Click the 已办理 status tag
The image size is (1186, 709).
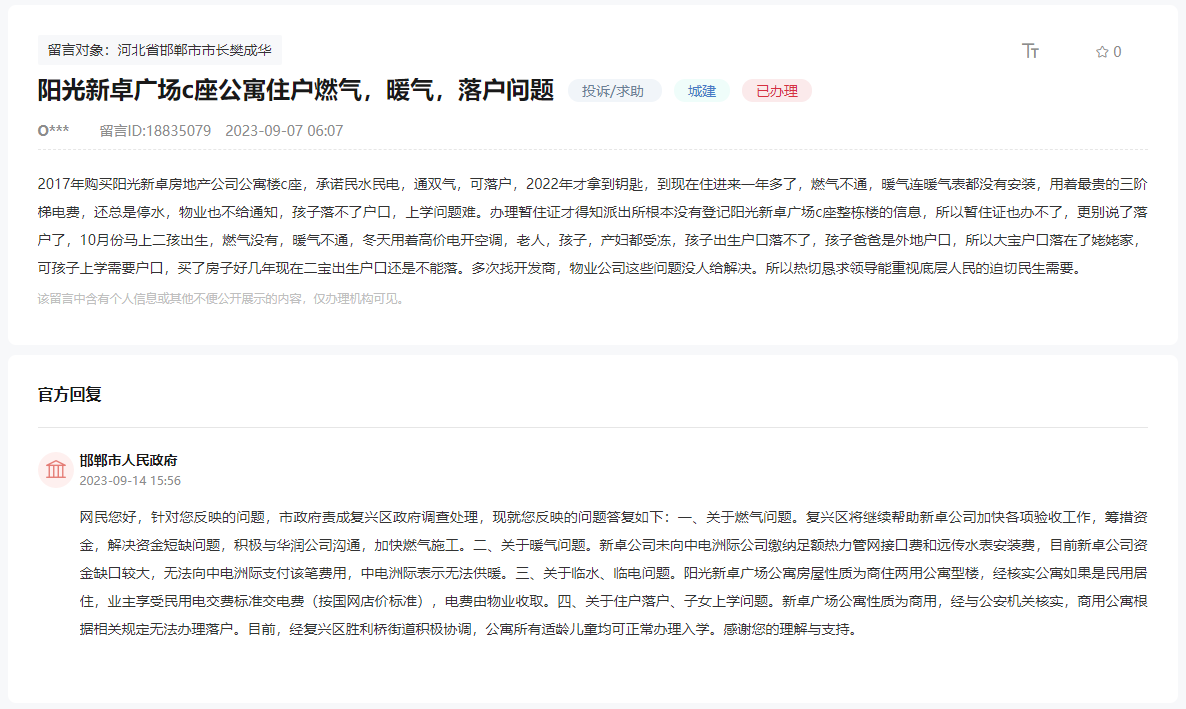click(777, 91)
